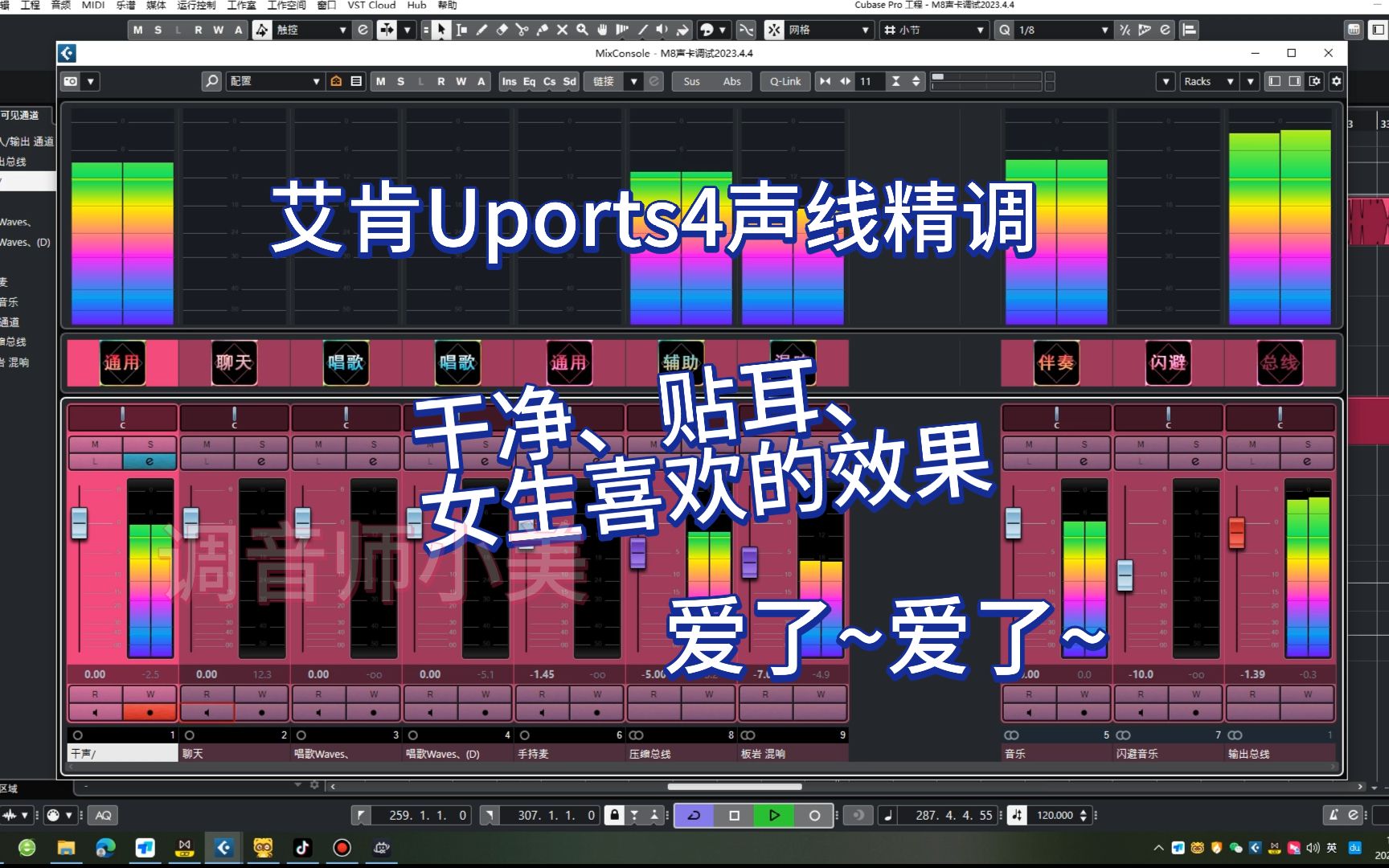Open the channel search magnifier in MixConsole

coord(211,81)
